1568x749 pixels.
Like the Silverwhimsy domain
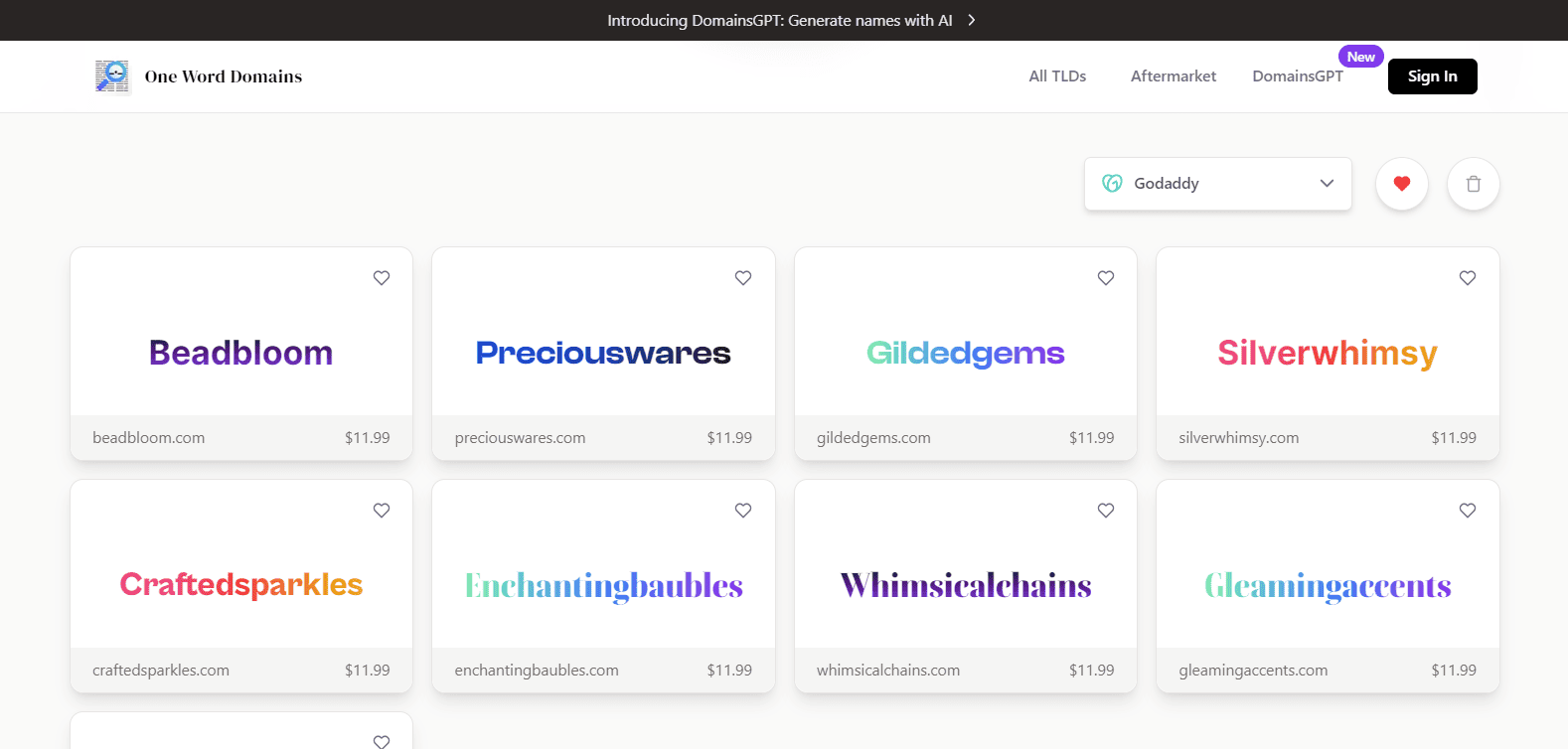1467,278
